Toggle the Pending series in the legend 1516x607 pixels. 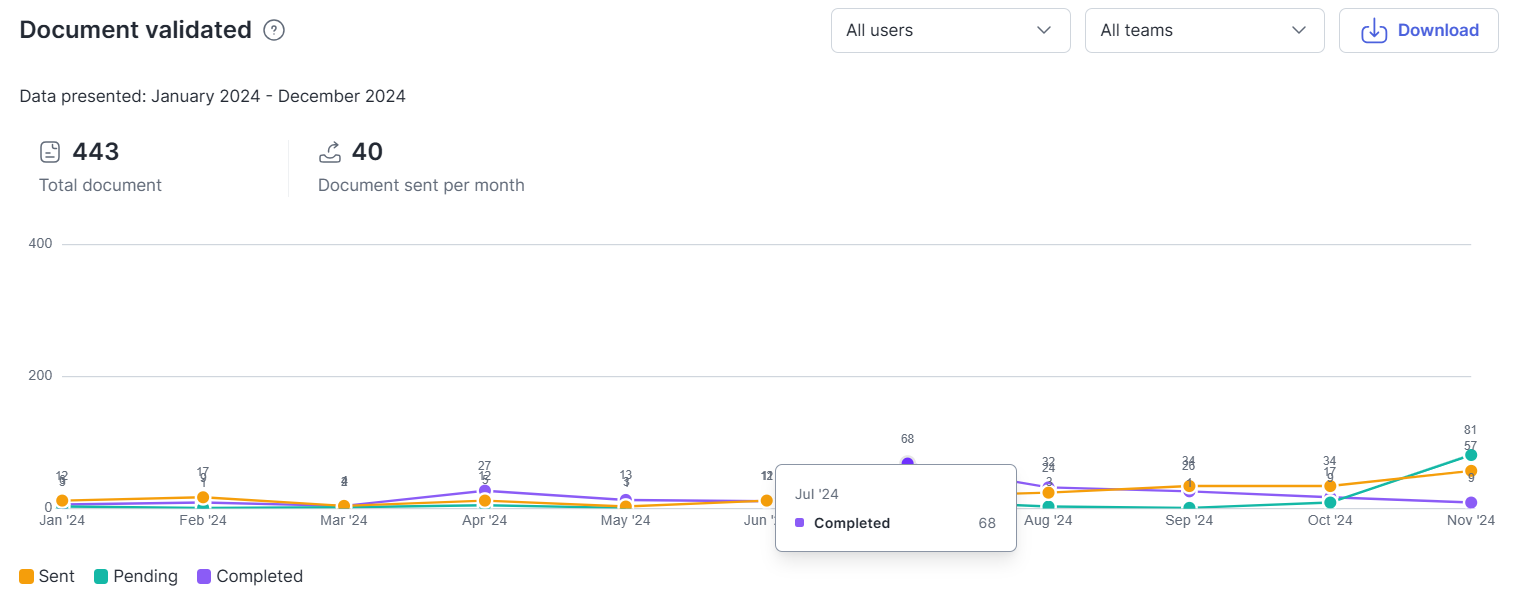click(x=136, y=576)
